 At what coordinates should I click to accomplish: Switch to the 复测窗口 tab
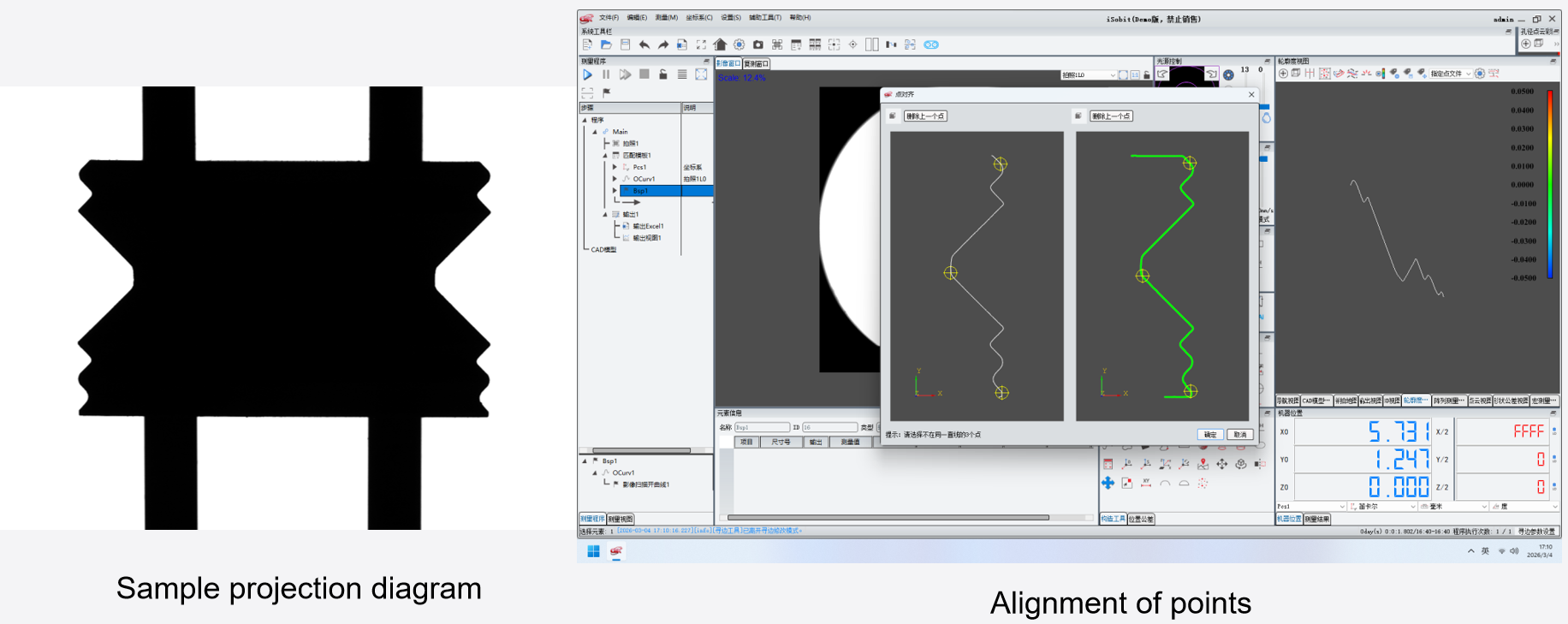click(x=757, y=63)
